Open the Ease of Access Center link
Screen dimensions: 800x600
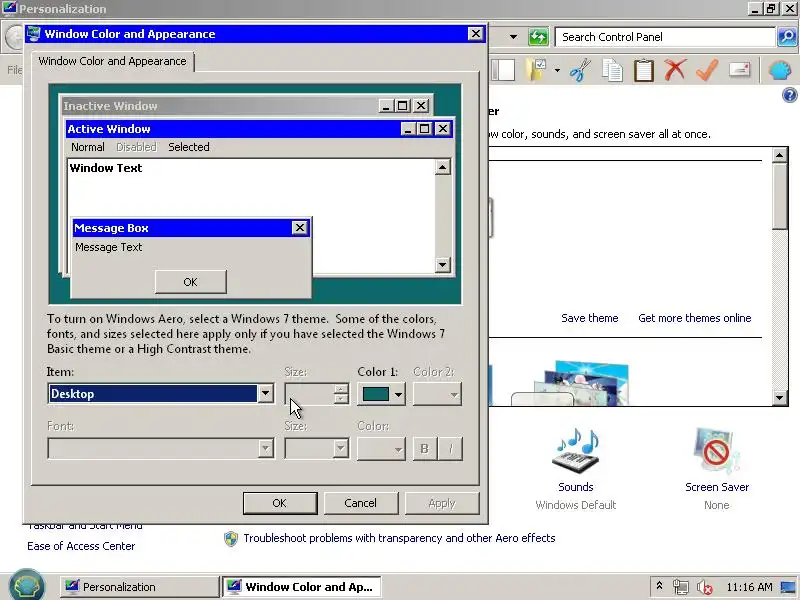pyautogui.click(x=81, y=546)
